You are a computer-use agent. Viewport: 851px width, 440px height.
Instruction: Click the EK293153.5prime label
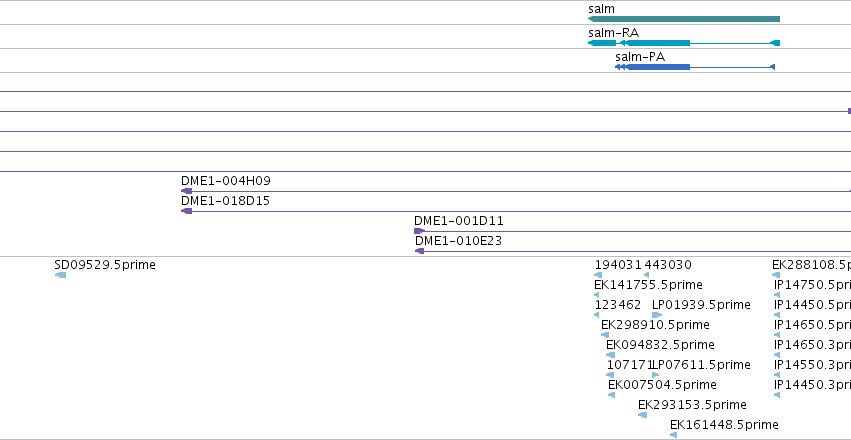click(692, 405)
